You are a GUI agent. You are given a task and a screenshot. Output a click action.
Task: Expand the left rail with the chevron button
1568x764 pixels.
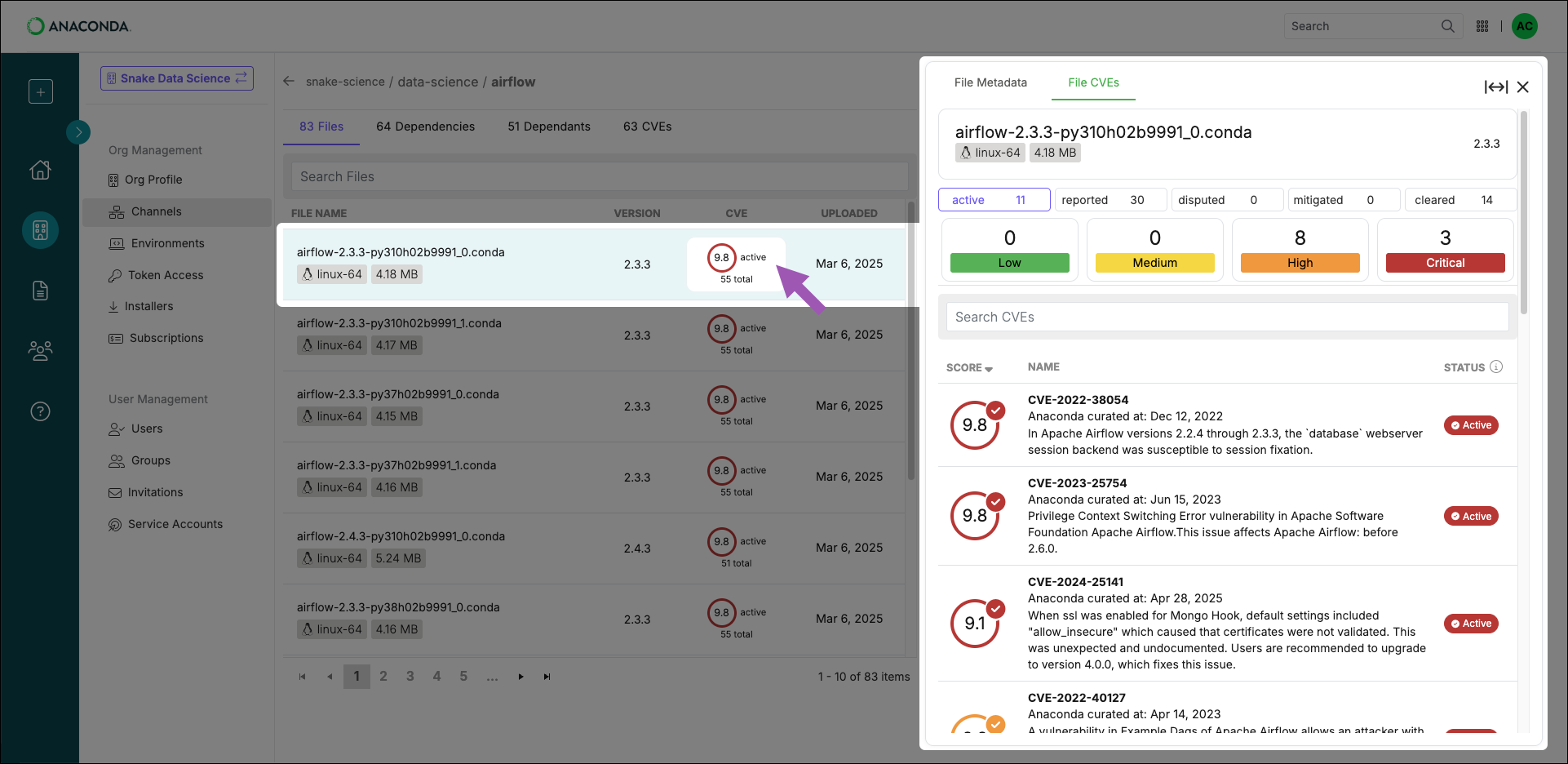78,131
